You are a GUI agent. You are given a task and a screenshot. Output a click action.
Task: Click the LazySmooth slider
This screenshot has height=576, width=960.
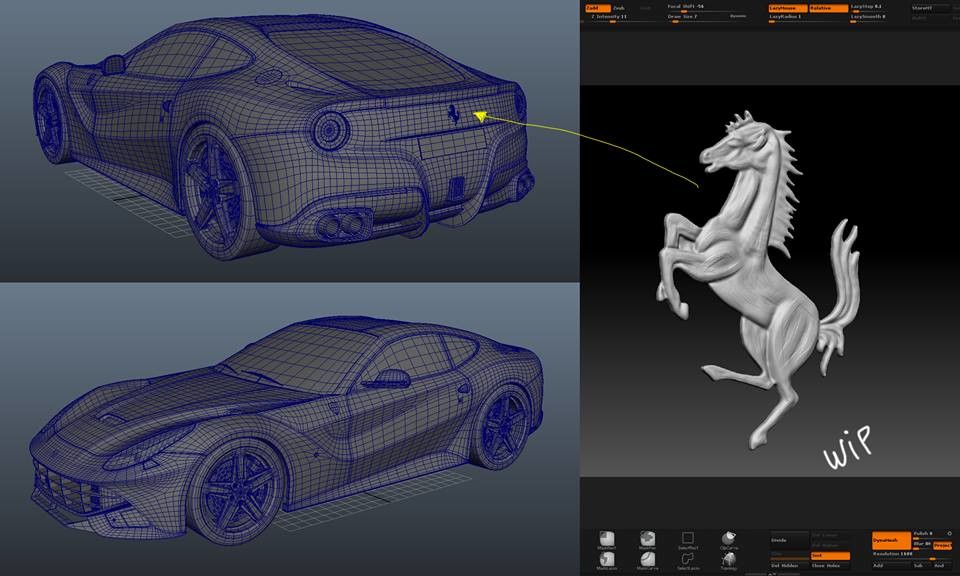869,18
